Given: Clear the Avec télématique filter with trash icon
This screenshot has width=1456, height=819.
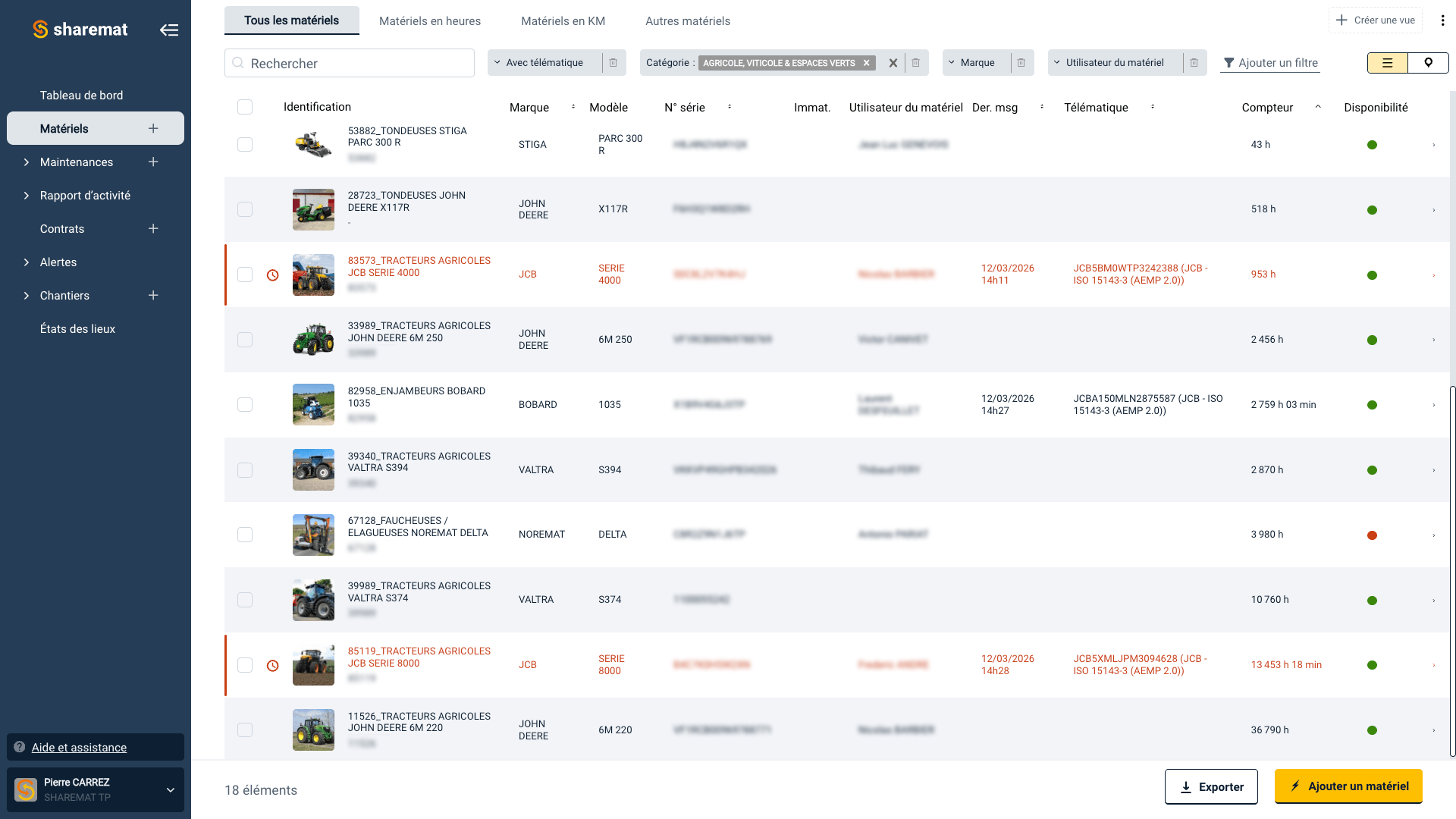Looking at the screenshot, I should [x=613, y=63].
